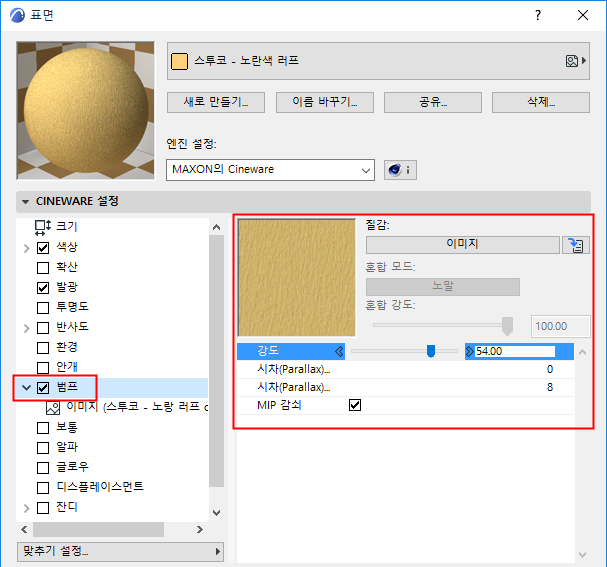The height and width of the screenshot is (567, 607).
Task: Click the surface image library icon in name bar
Action: [x=571, y=61]
